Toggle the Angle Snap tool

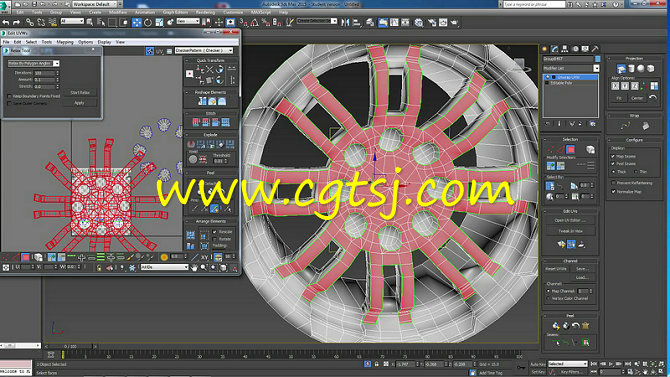(x=255, y=22)
